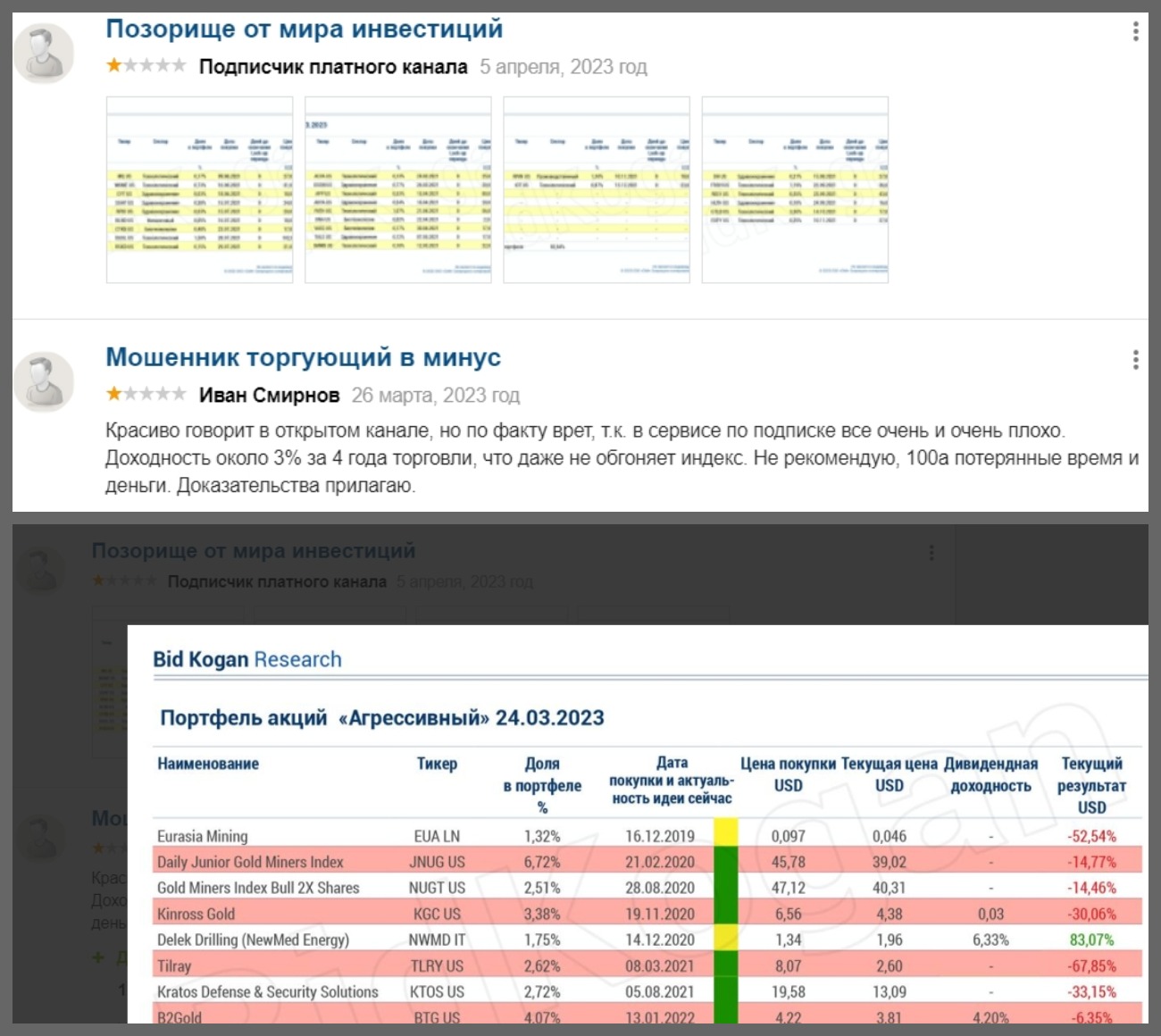Screen dimensions: 1161x1036
Task: Select 'Kratos Defense & Security Solutions' row name
Action: coord(268,991)
